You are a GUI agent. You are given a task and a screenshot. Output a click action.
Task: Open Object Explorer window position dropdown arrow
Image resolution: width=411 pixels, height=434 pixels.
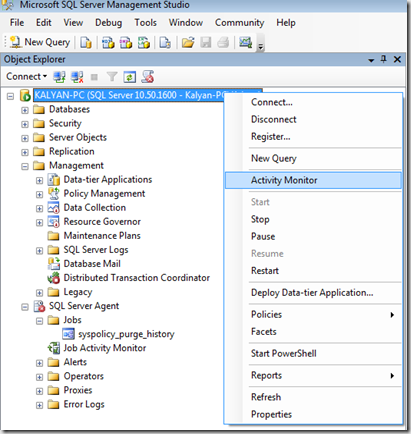pos(371,60)
